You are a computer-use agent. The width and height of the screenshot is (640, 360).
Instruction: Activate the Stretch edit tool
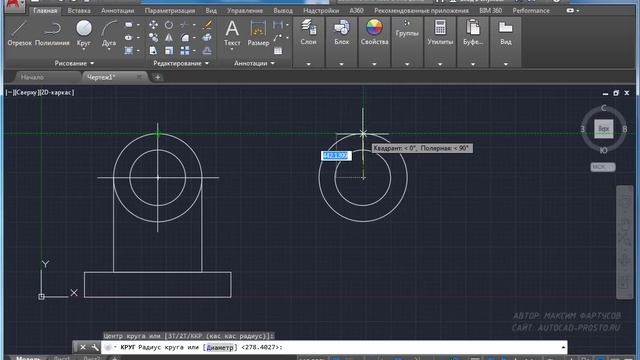click(x=153, y=51)
